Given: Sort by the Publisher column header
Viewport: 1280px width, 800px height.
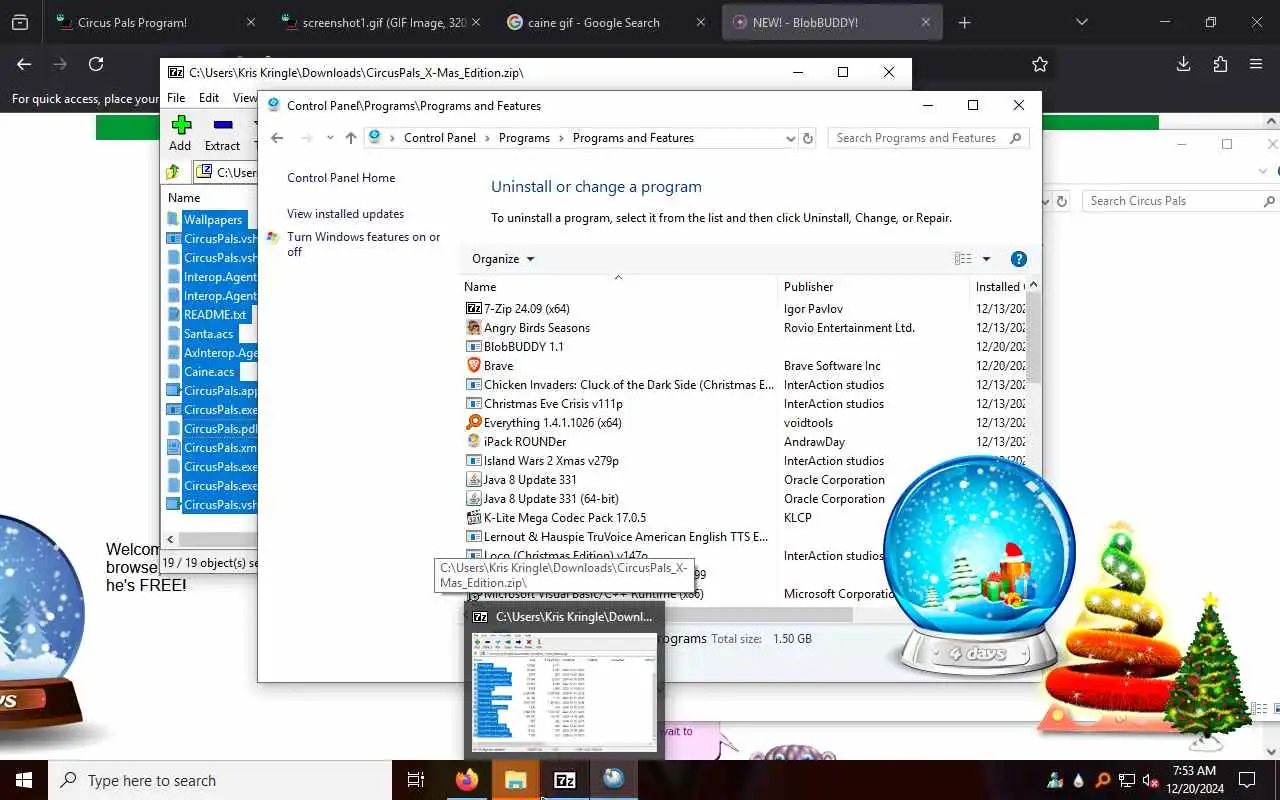Looking at the screenshot, I should 872,287.
